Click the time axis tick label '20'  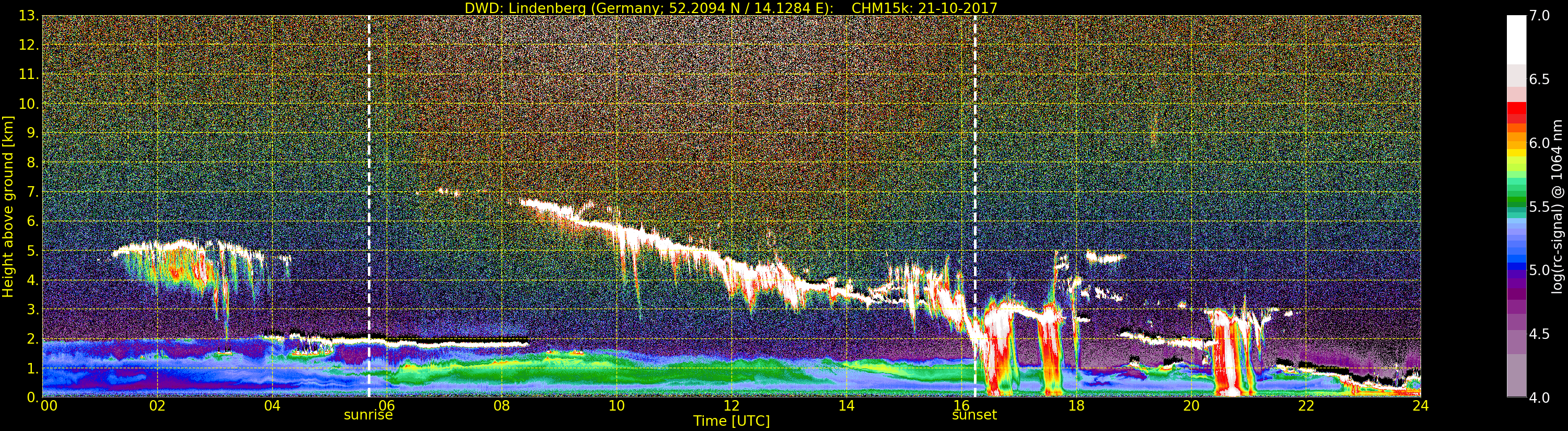pos(1191,406)
